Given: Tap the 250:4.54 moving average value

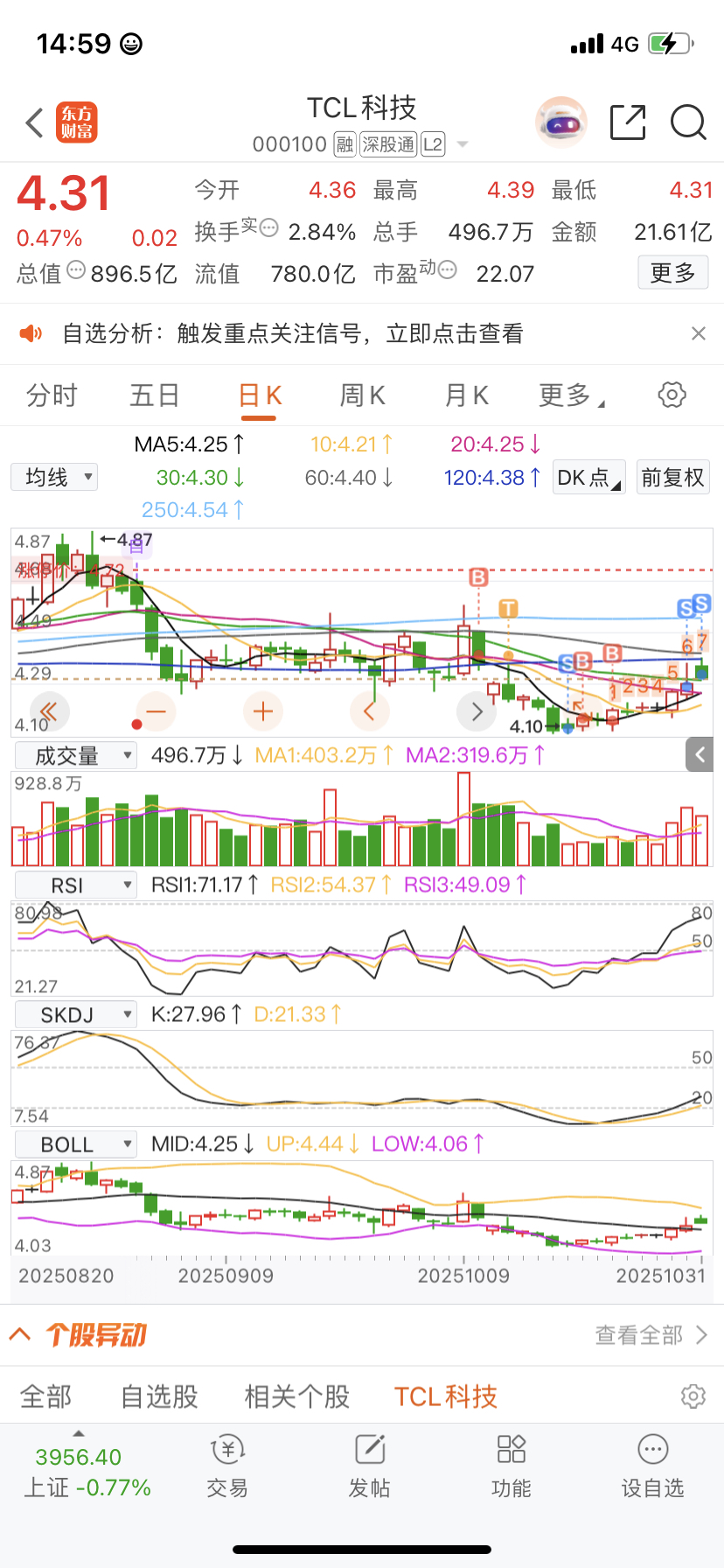Looking at the screenshot, I should tap(193, 509).
